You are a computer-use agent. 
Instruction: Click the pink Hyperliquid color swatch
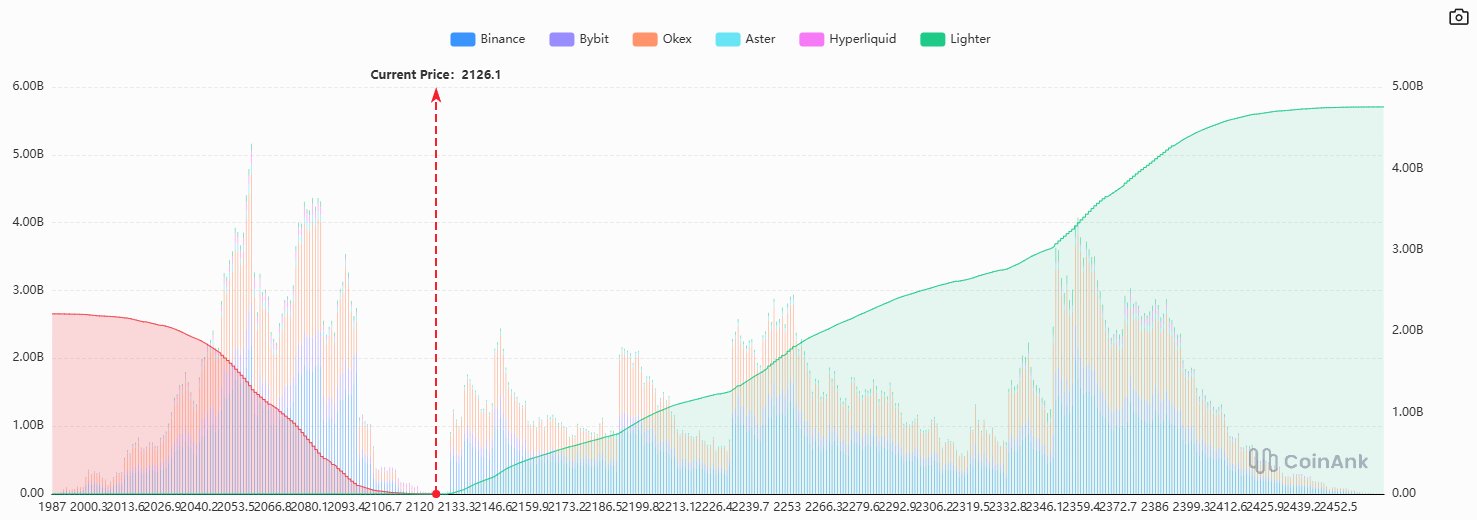coord(811,39)
